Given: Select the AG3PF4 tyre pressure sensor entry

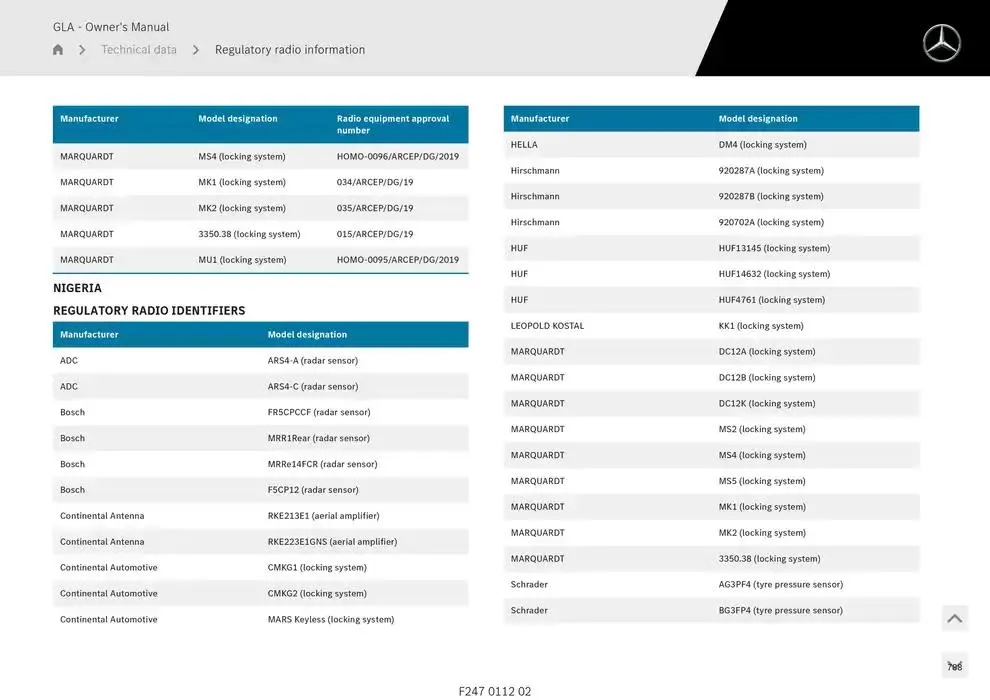Looking at the screenshot, I should 780,585.
